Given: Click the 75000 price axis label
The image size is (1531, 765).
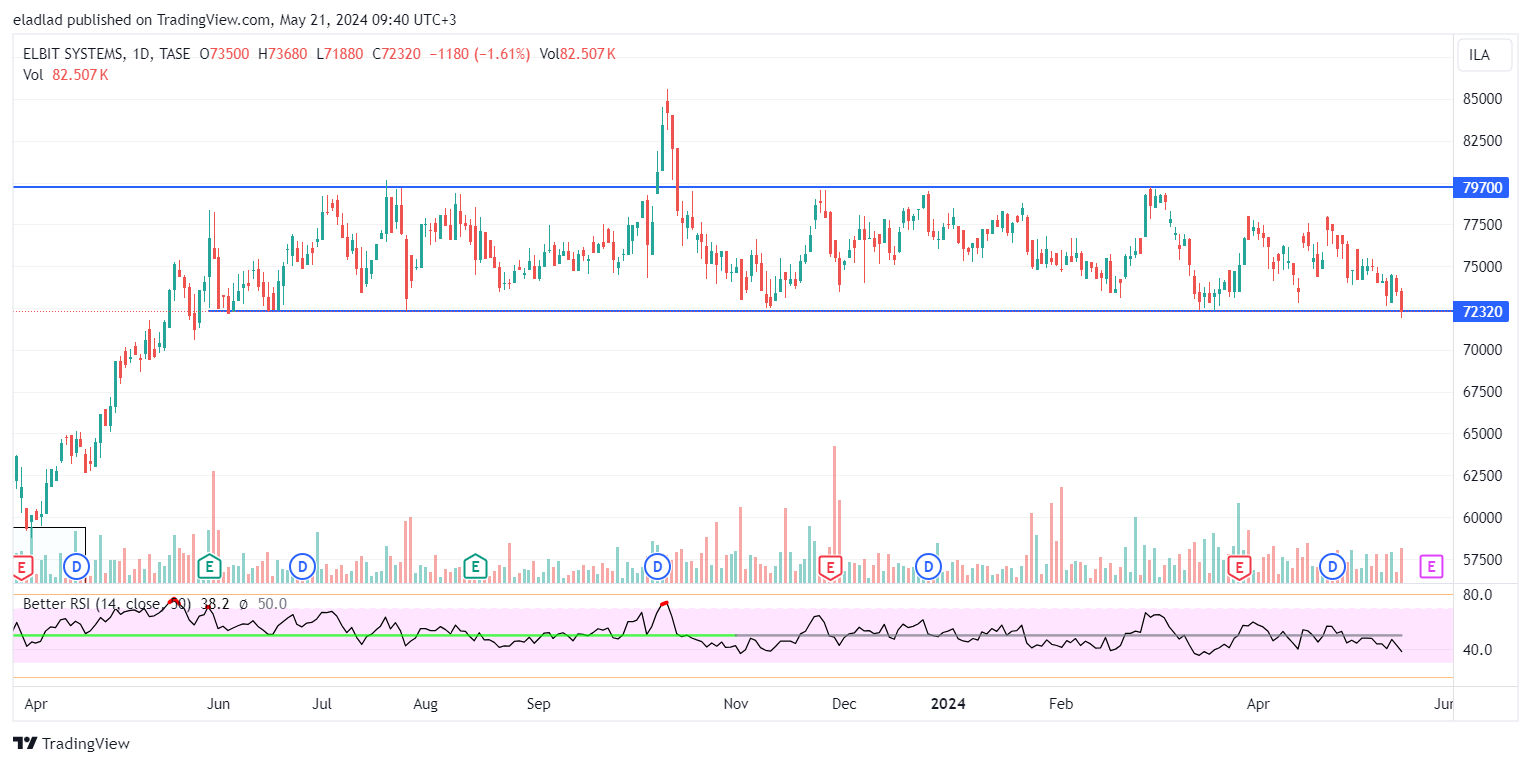Looking at the screenshot, I should 1482,267.
